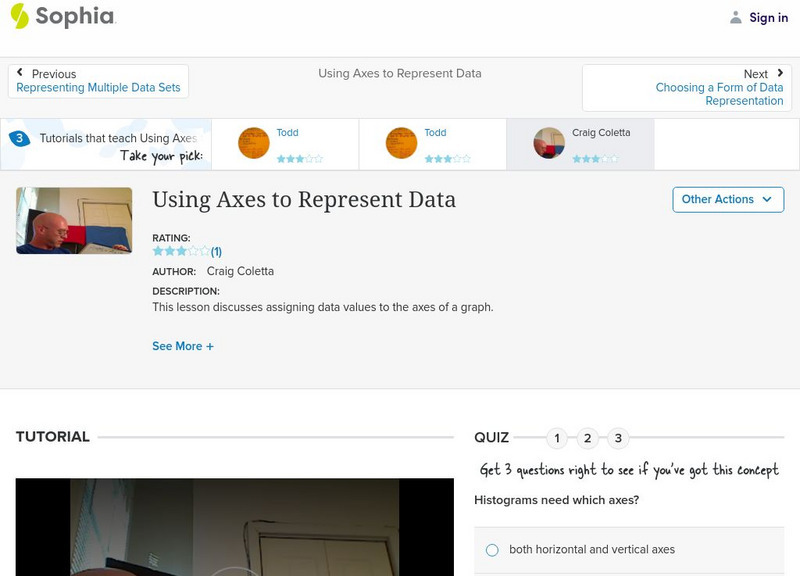Click the page title Using Axes to Represent Data heading
The height and width of the screenshot is (576, 800).
(x=304, y=199)
